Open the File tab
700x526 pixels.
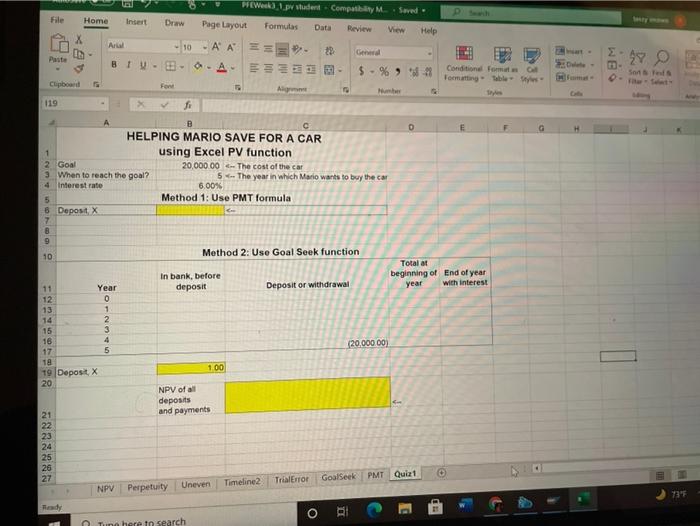click(x=57, y=20)
